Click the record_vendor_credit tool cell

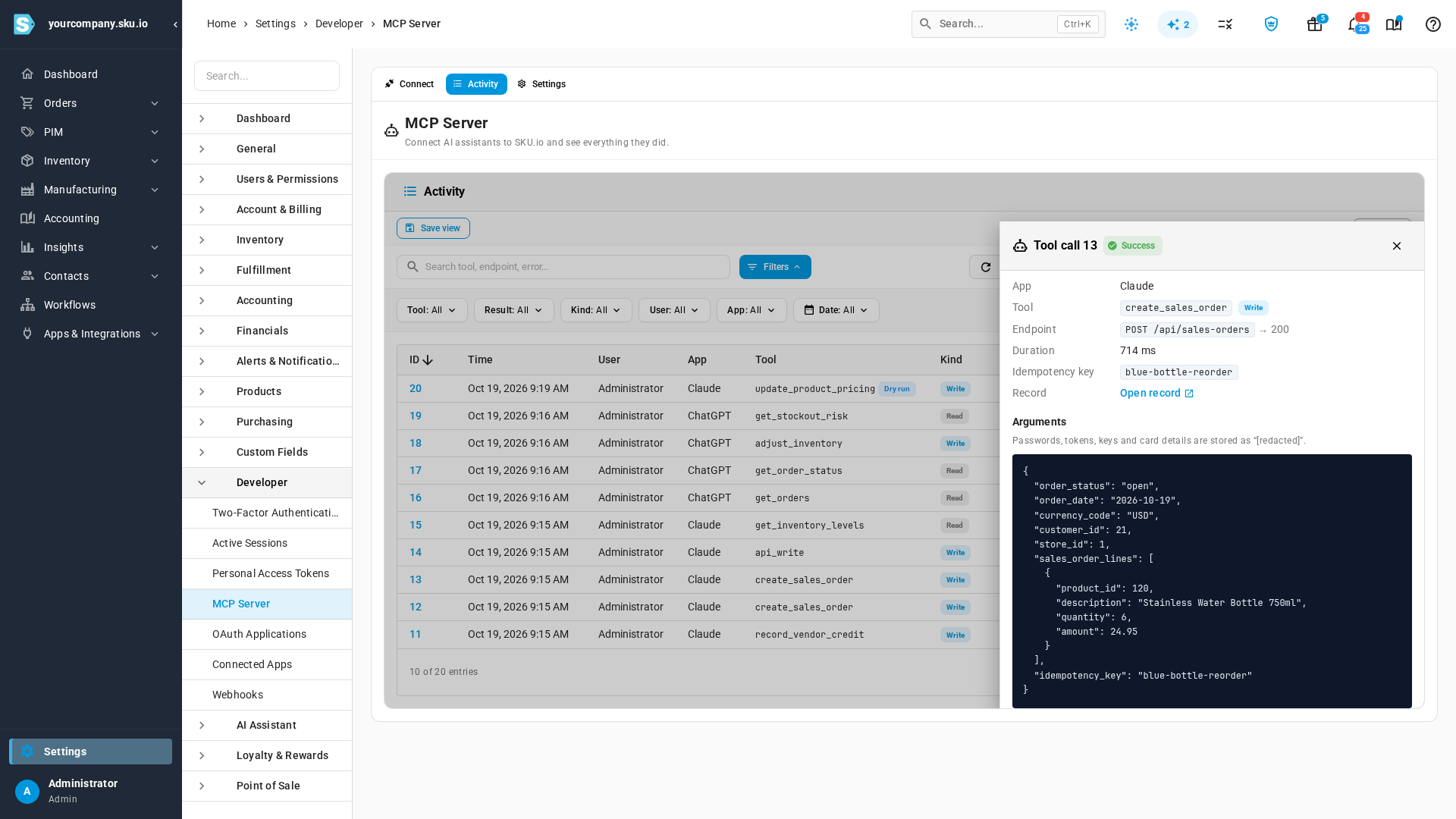pos(809,634)
